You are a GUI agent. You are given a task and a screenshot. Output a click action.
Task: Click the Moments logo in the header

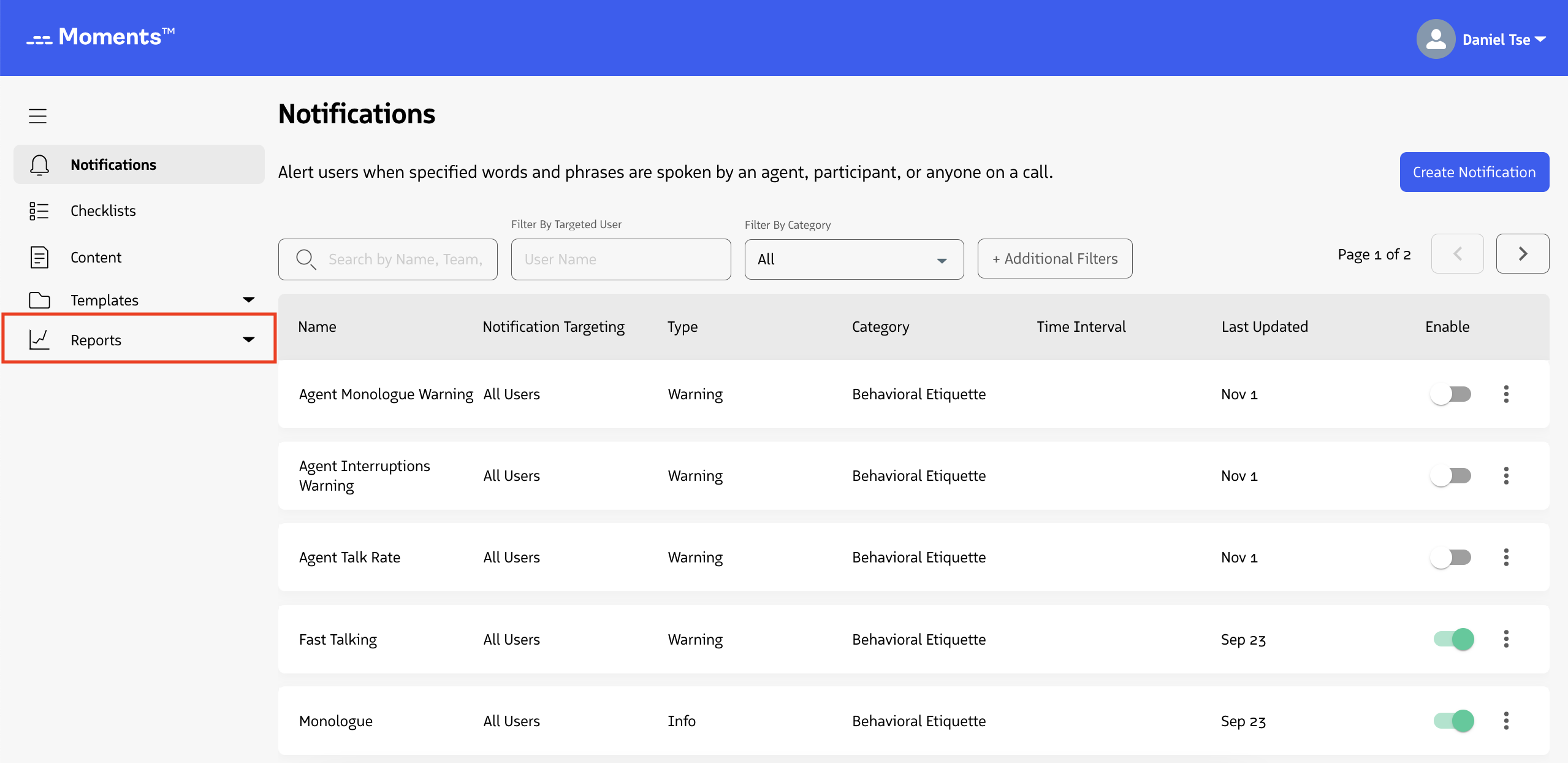coord(101,37)
